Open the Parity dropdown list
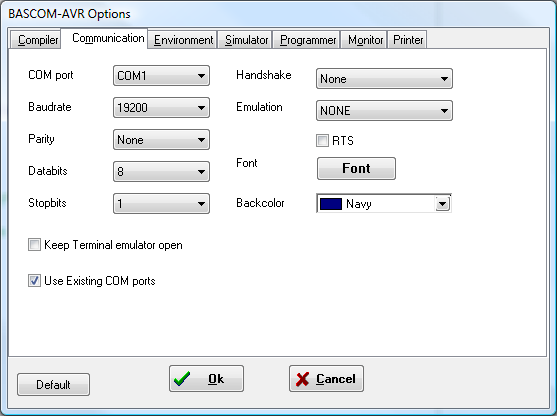Screen dimensions: 557x416 point(161,140)
